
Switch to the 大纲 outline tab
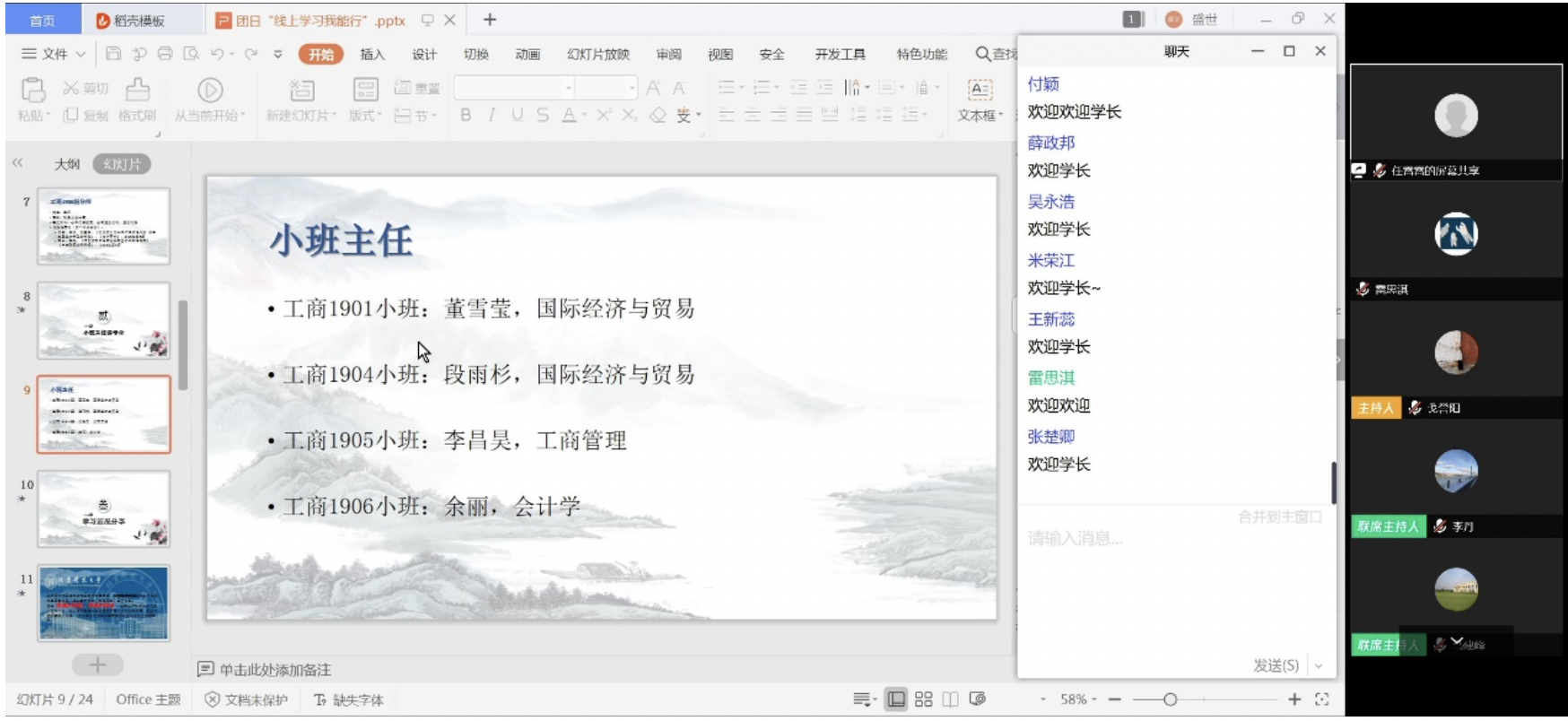[x=66, y=164]
